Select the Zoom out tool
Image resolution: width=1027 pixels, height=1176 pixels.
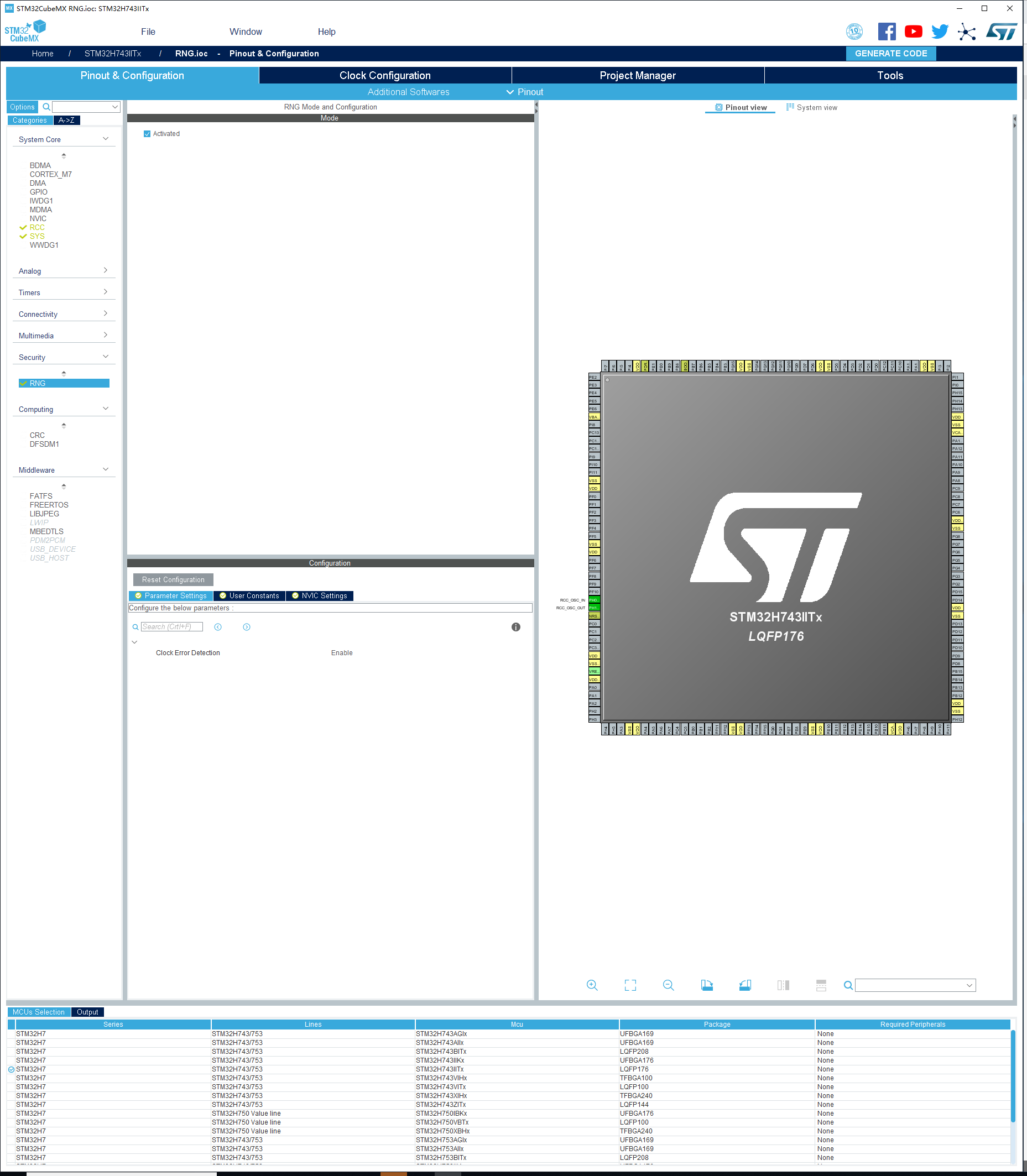(668, 985)
